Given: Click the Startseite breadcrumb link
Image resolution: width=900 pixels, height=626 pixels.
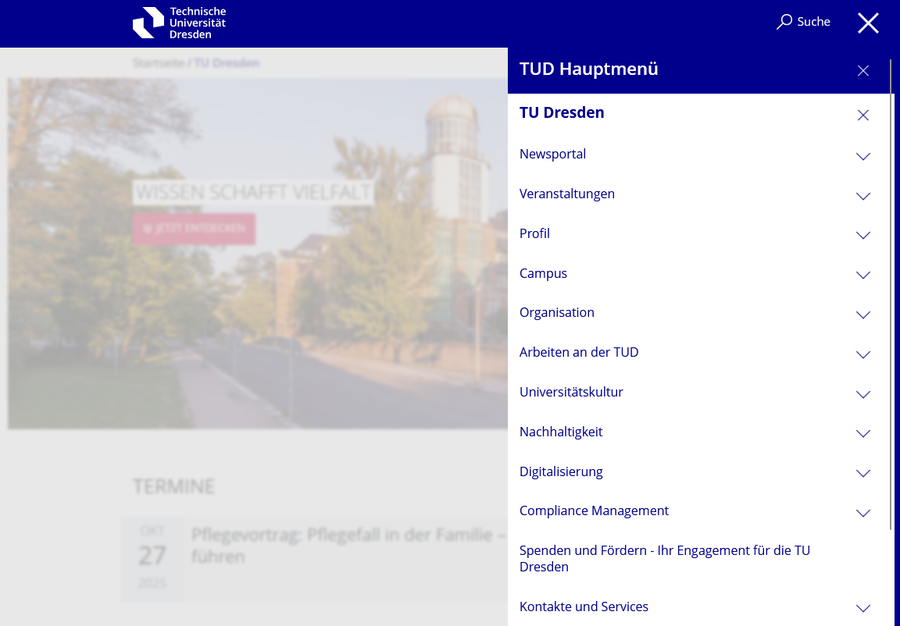Looking at the screenshot, I should (x=158, y=63).
